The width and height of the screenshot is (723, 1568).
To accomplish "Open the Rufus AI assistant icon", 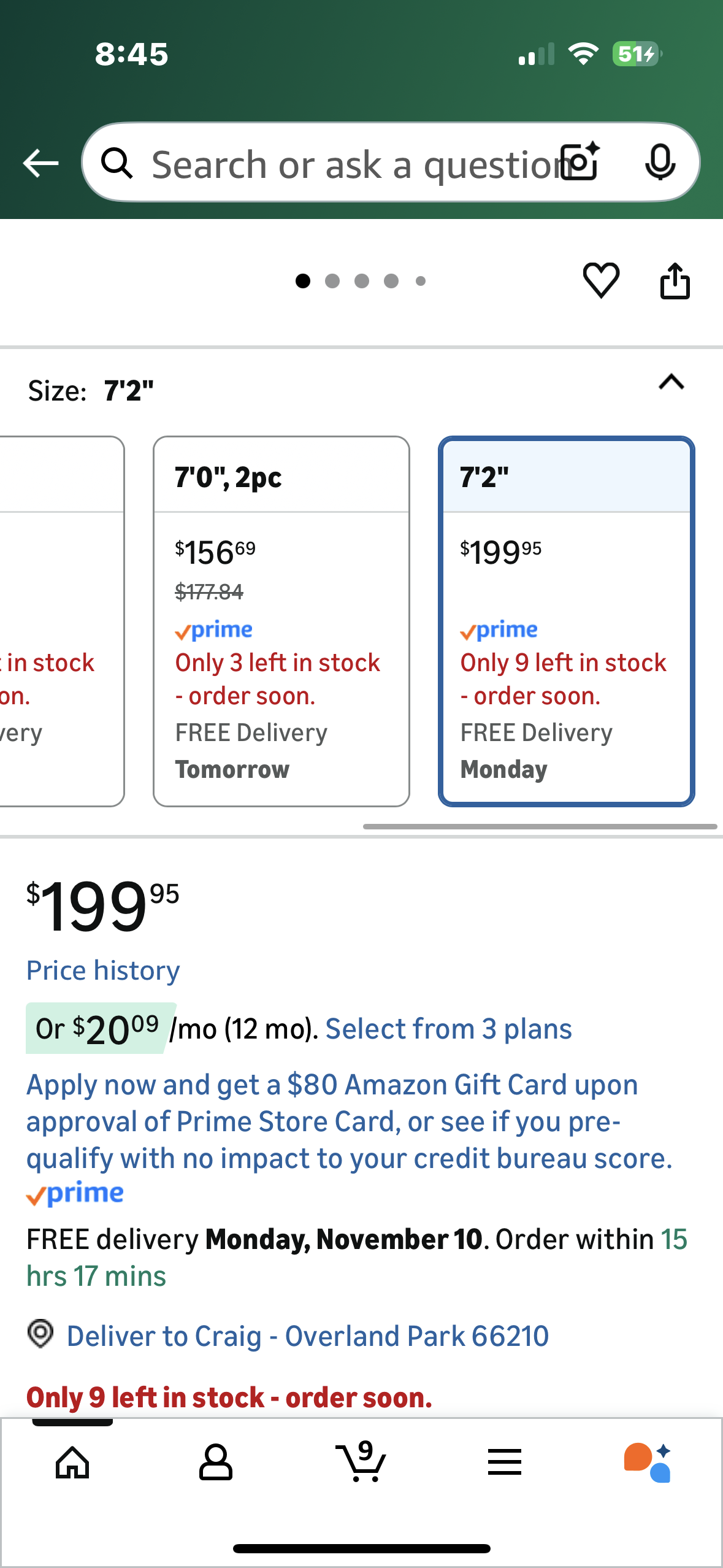I will pyautogui.click(x=648, y=1462).
